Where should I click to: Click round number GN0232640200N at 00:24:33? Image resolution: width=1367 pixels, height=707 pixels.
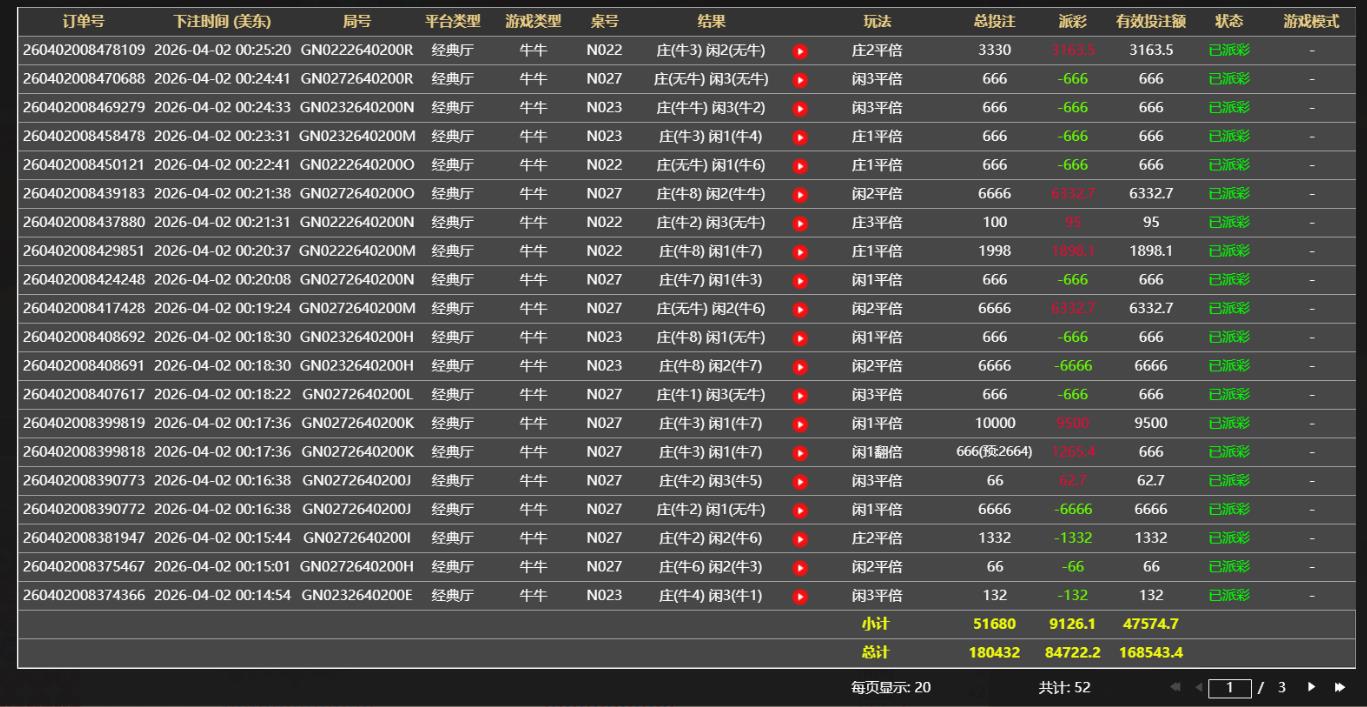pos(356,108)
